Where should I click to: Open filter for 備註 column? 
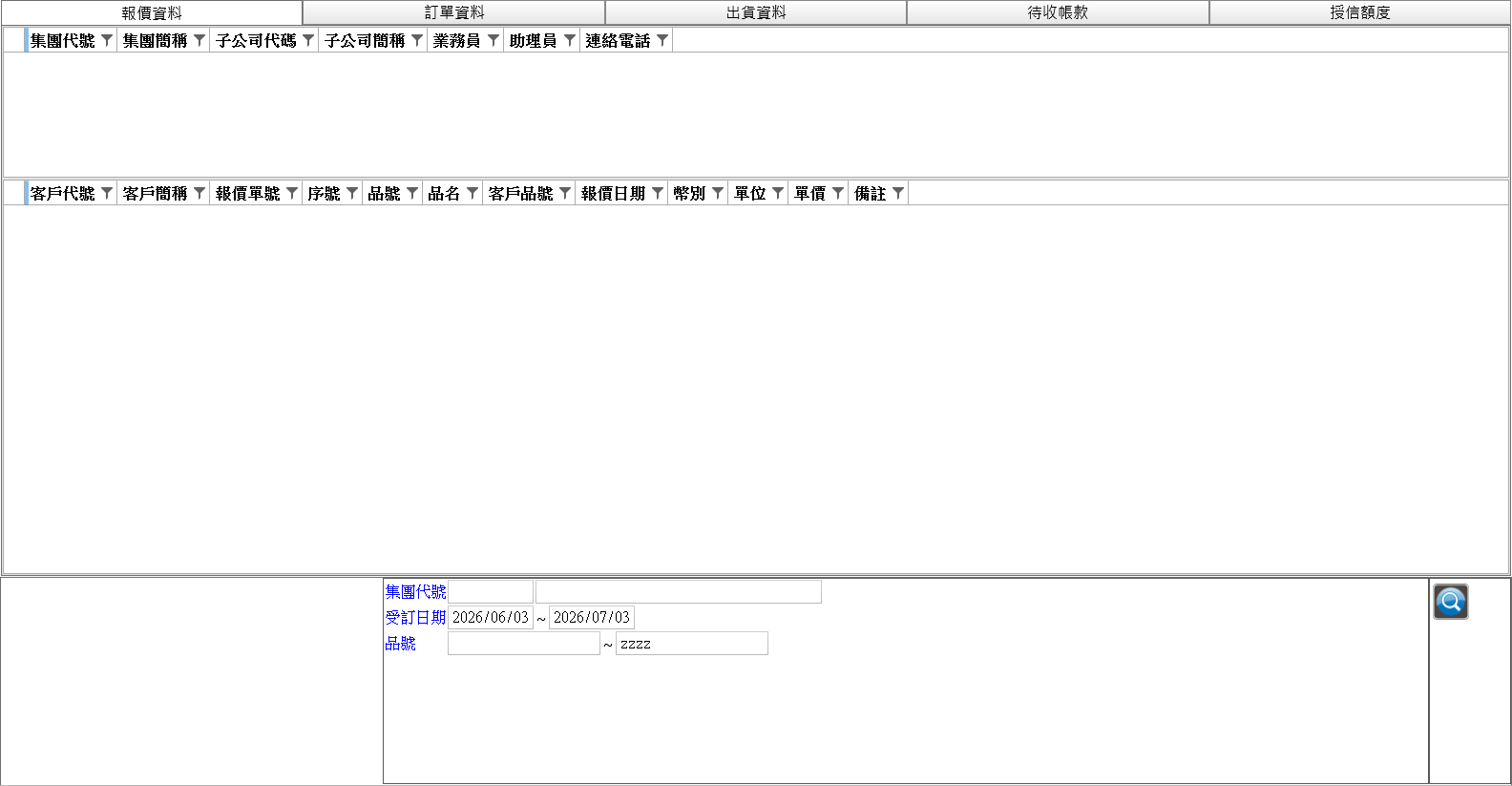(898, 193)
